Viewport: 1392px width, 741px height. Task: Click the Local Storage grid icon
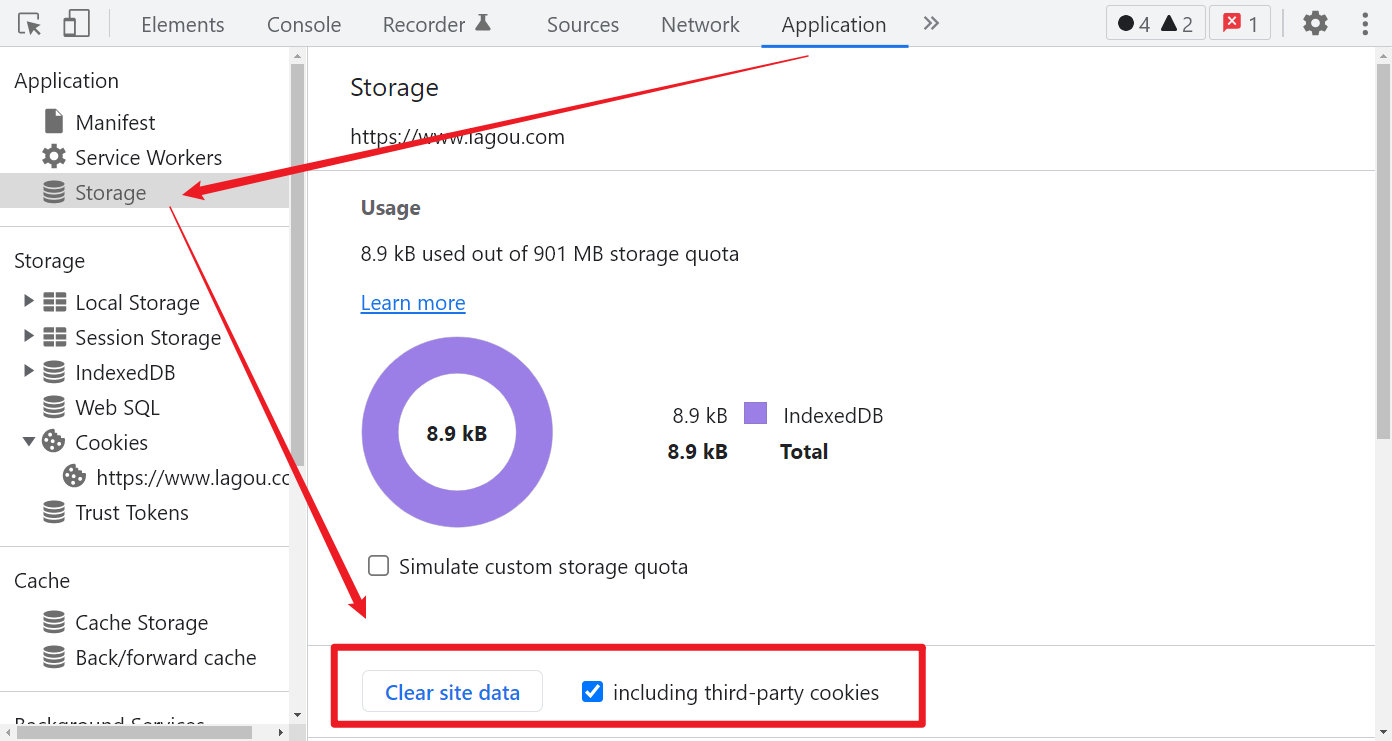pyautogui.click(x=54, y=302)
